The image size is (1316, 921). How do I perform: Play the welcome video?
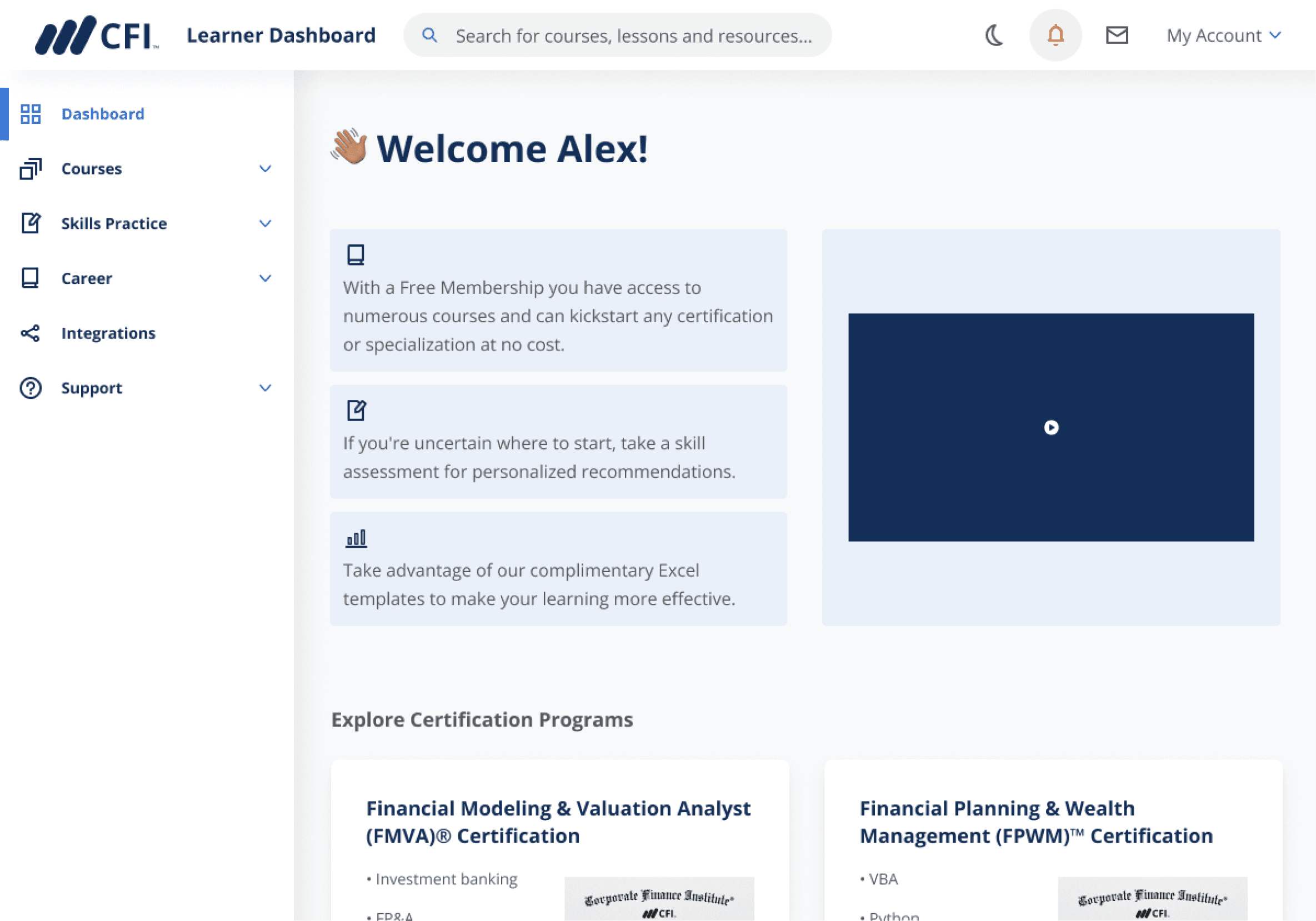pos(1050,428)
